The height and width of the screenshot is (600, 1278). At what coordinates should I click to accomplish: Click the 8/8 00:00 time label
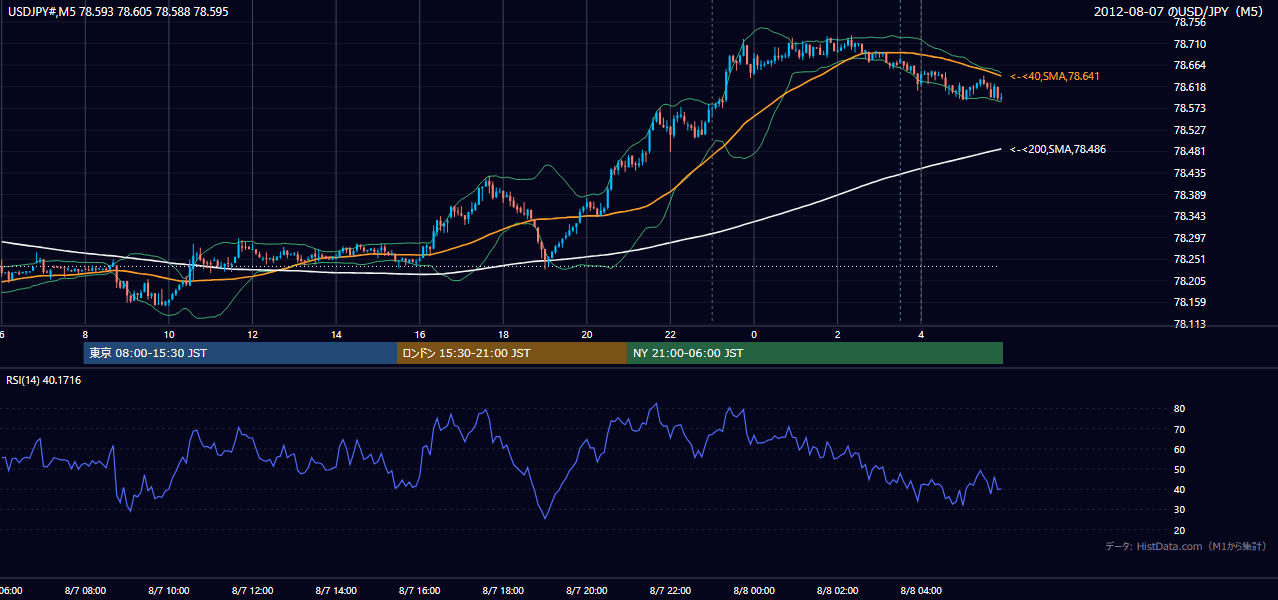(754, 590)
